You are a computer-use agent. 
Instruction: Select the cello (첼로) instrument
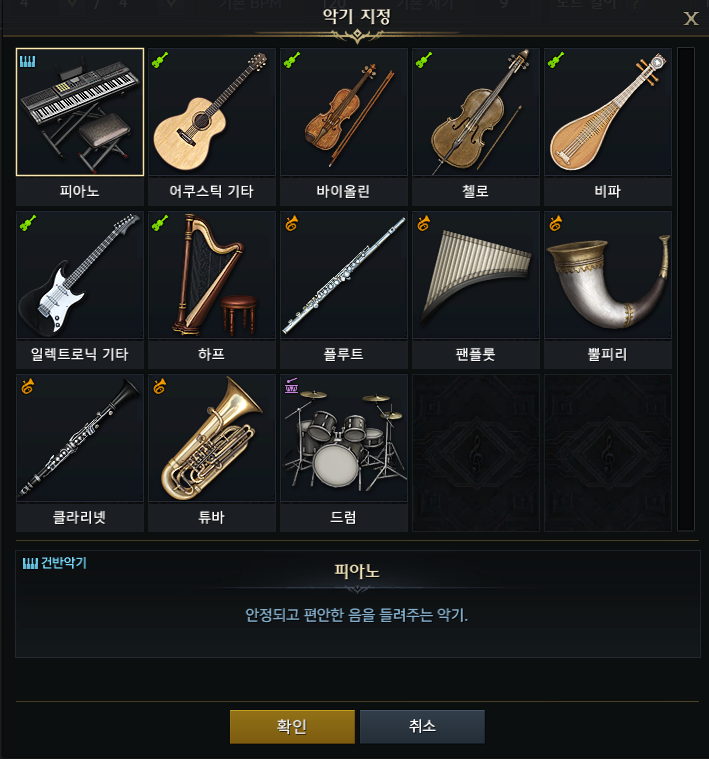point(476,127)
